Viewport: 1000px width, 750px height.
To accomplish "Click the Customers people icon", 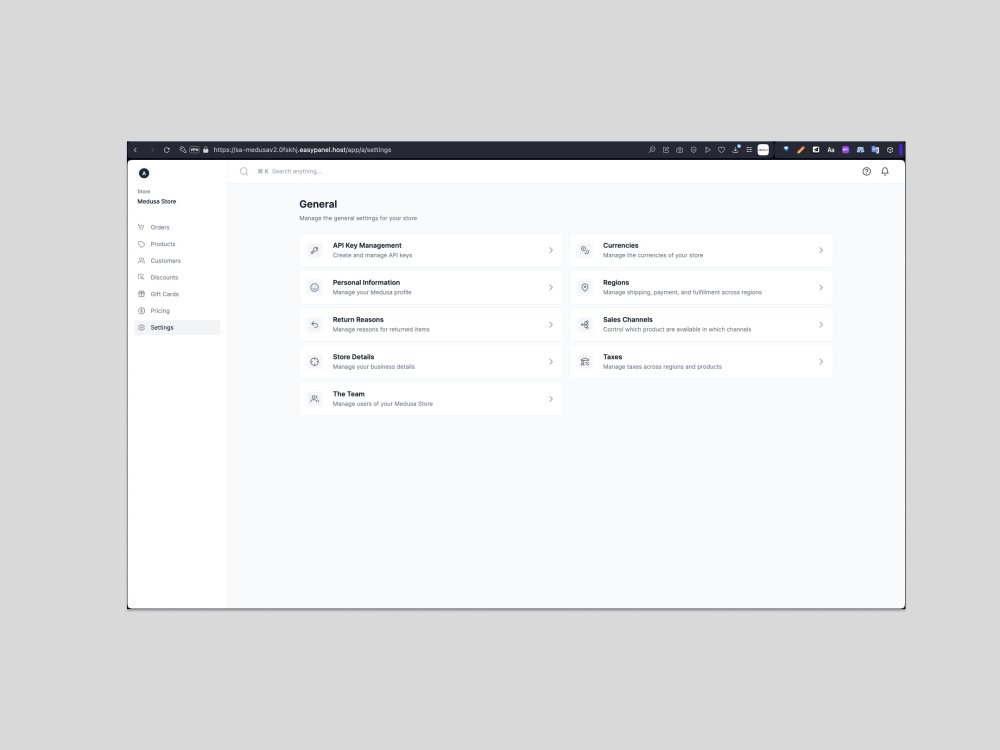I will point(141,260).
